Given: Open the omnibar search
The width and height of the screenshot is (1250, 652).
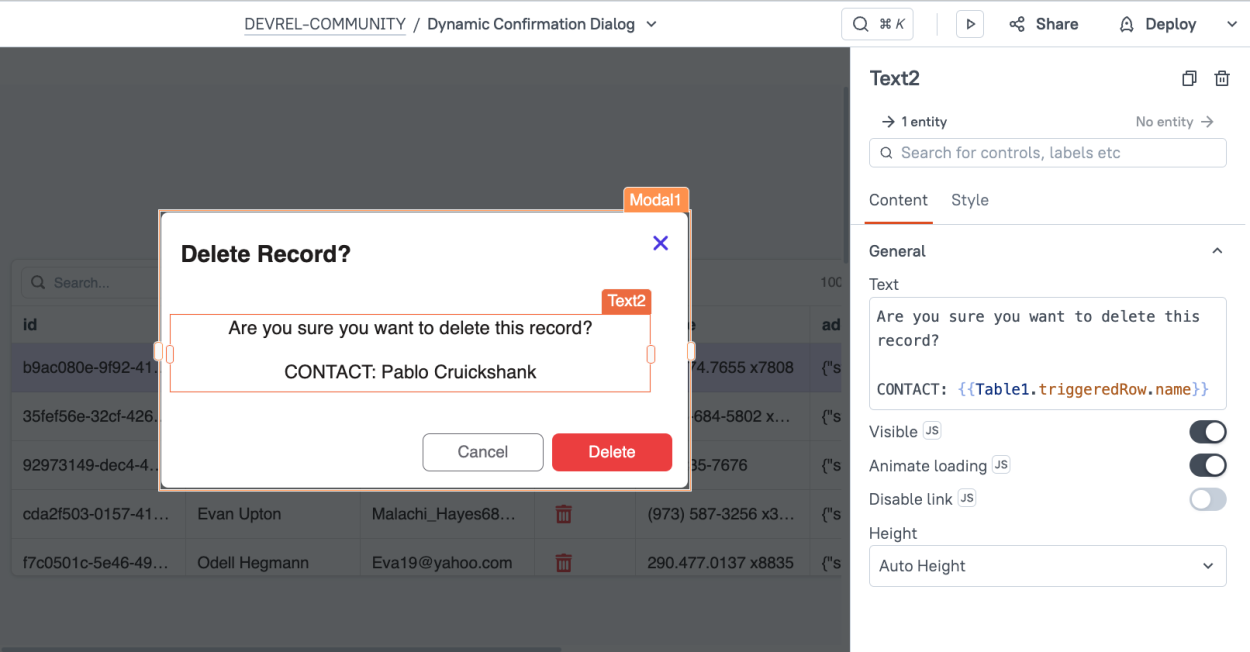Looking at the screenshot, I should [877, 23].
